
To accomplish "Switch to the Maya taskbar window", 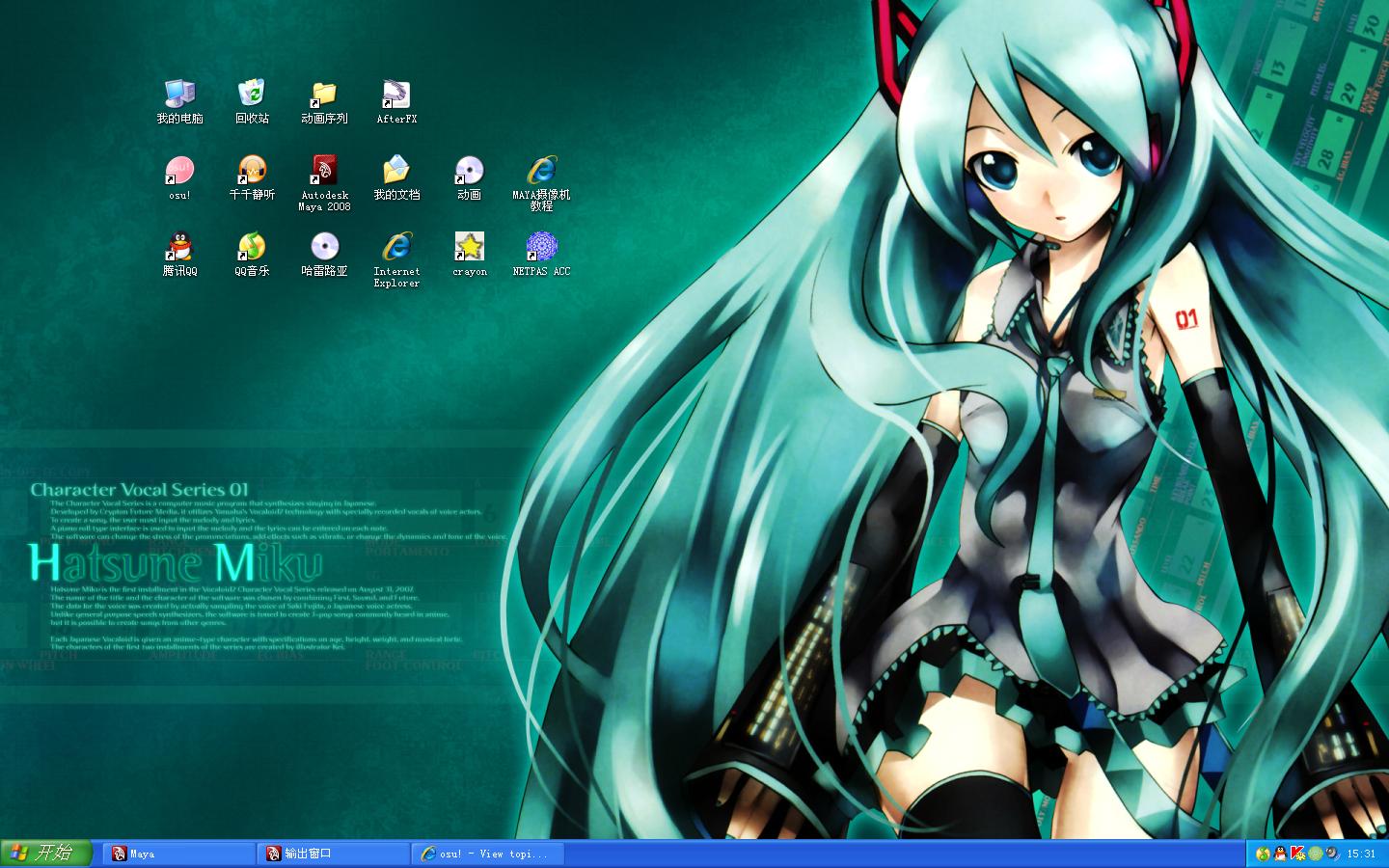I will point(178,854).
